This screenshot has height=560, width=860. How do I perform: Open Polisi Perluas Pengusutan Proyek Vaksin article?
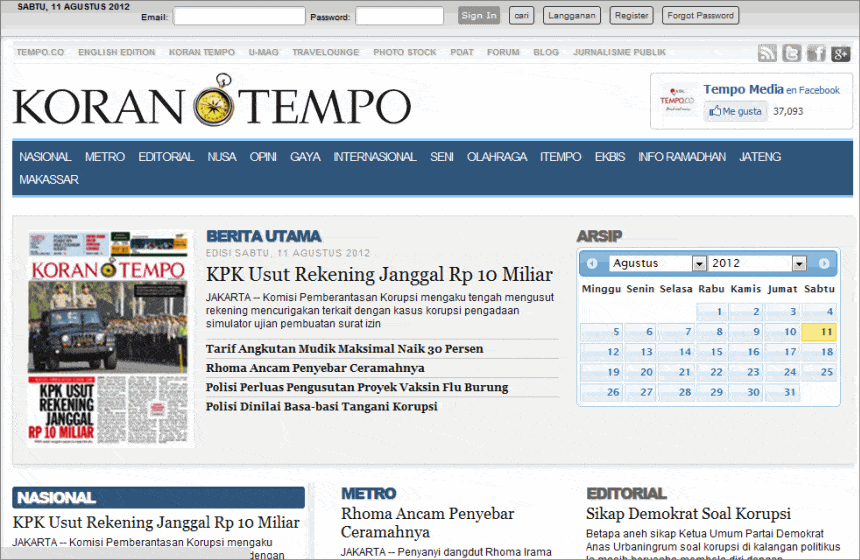[357, 387]
